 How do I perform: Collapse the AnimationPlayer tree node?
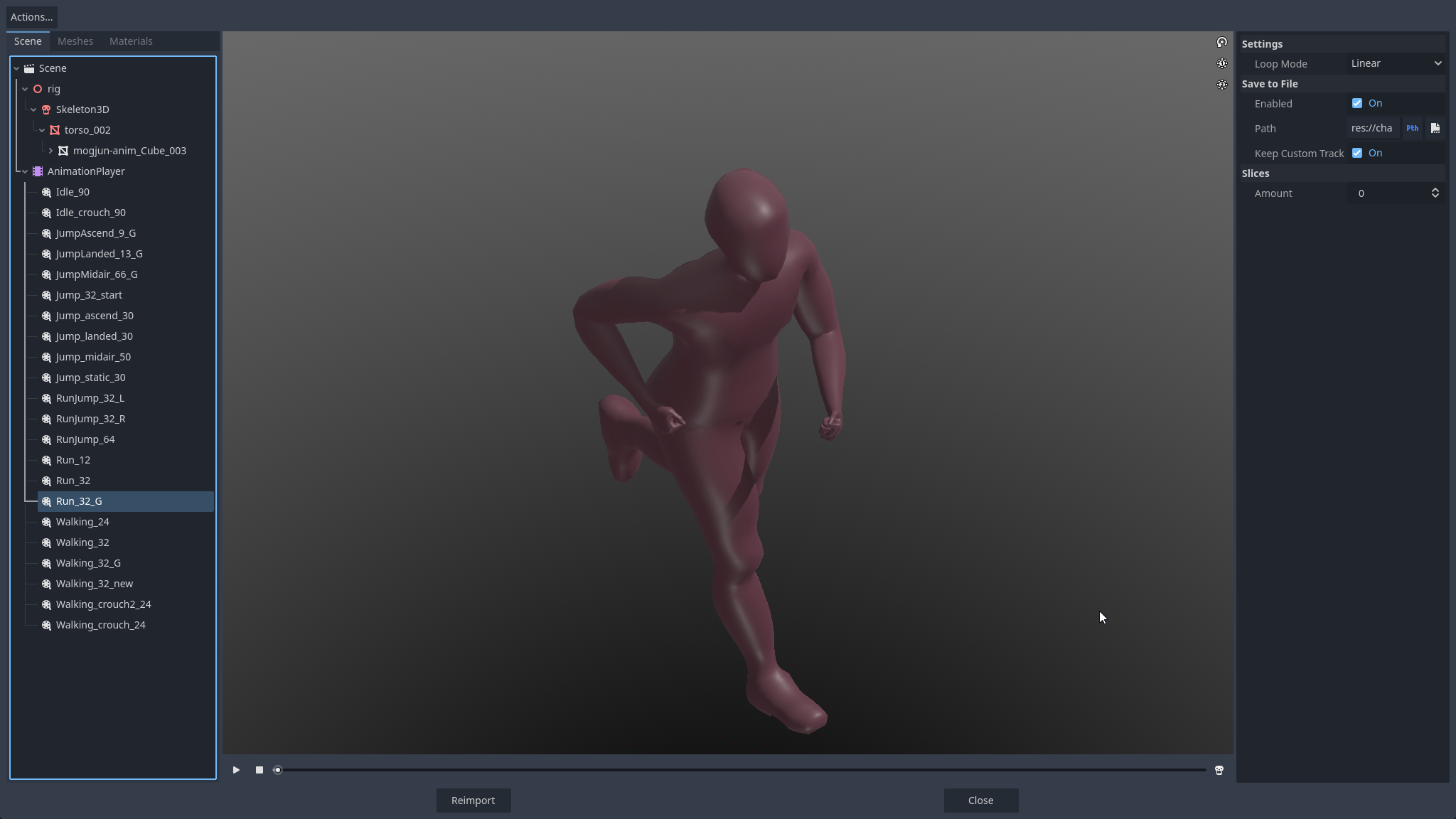tap(25, 171)
